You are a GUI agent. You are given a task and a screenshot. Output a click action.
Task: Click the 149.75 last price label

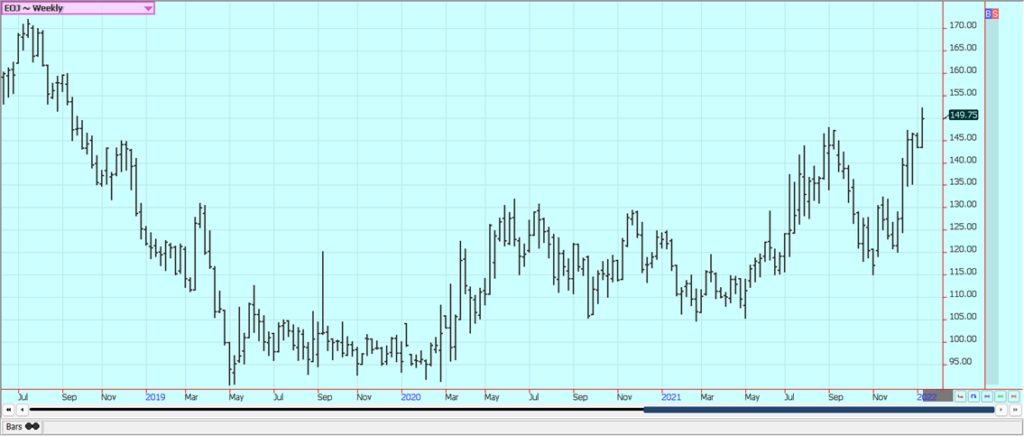(x=963, y=114)
